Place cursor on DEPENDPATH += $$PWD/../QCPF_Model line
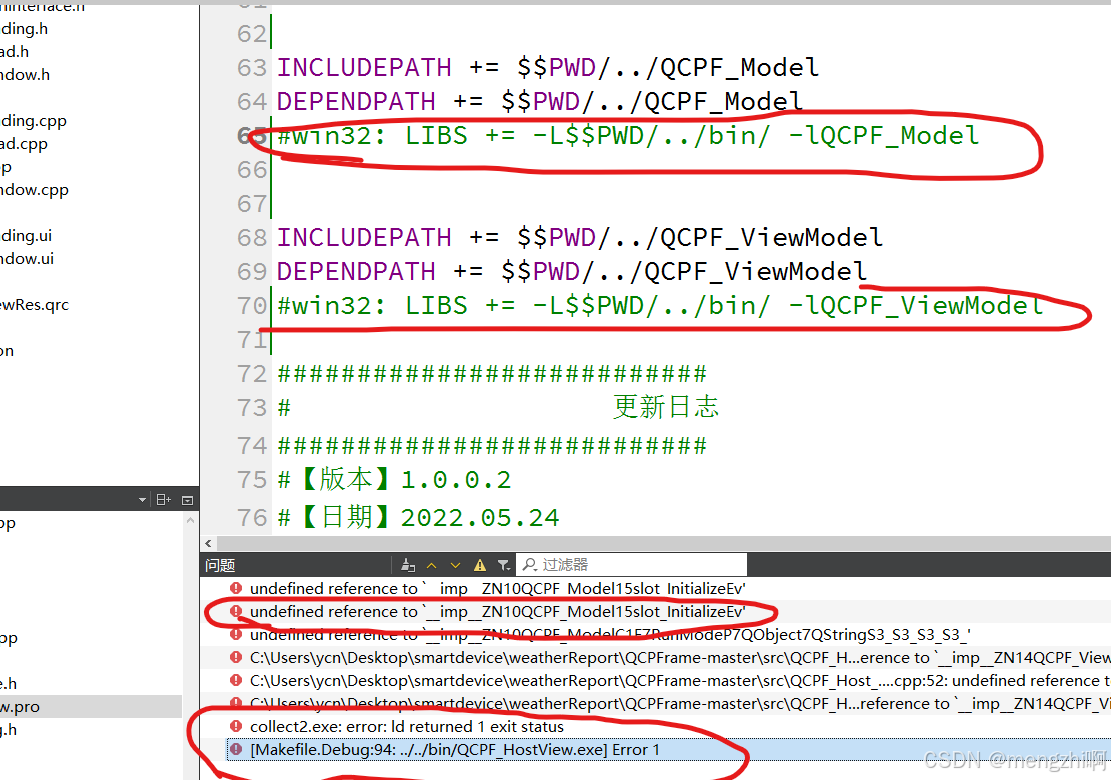1111x780 pixels. coord(539,101)
